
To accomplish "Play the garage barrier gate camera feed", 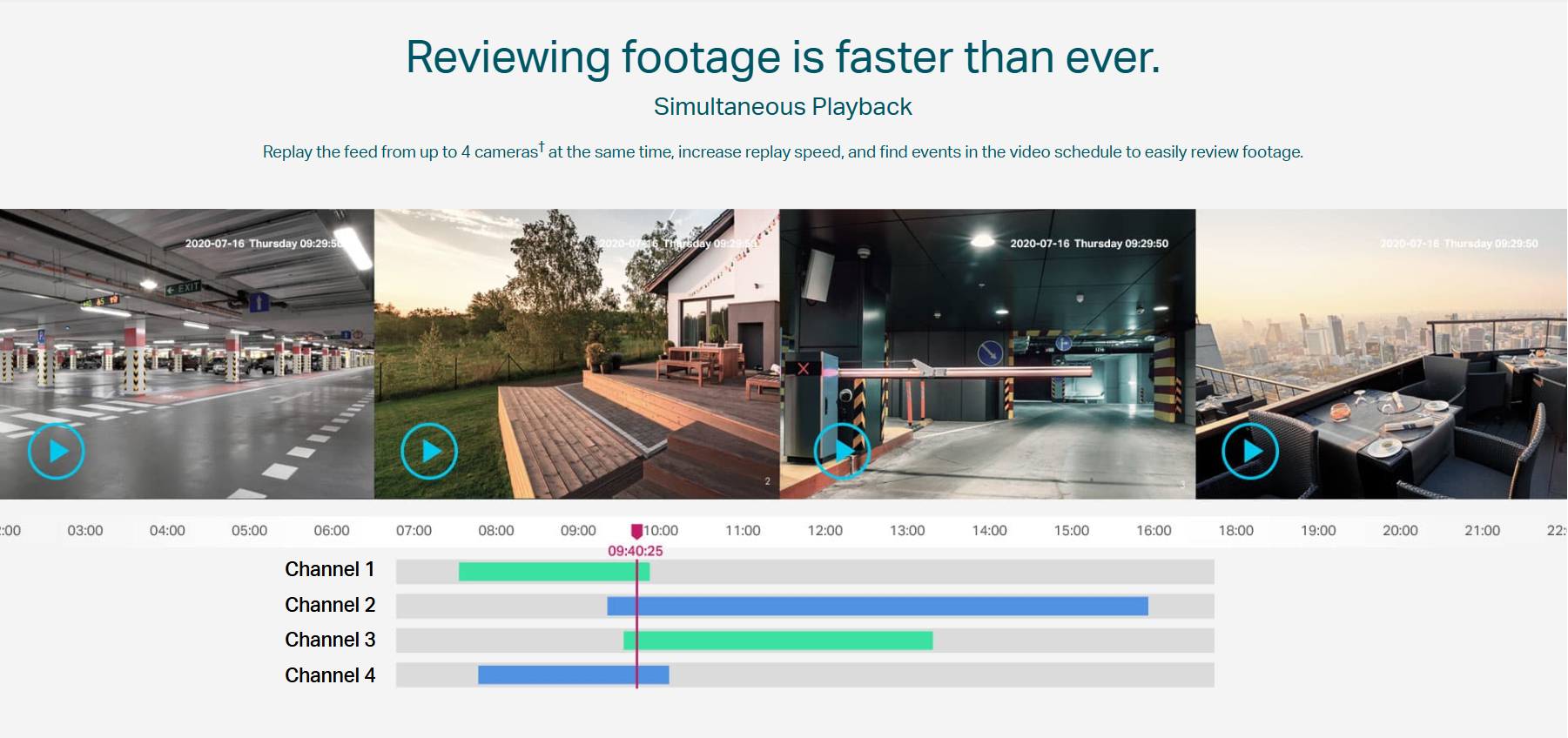I will click(842, 451).
